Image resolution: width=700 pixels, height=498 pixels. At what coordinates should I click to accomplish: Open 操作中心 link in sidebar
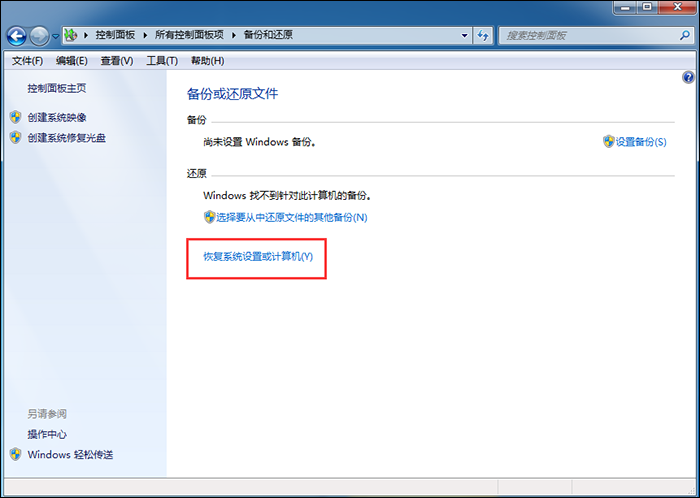click(47, 434)
